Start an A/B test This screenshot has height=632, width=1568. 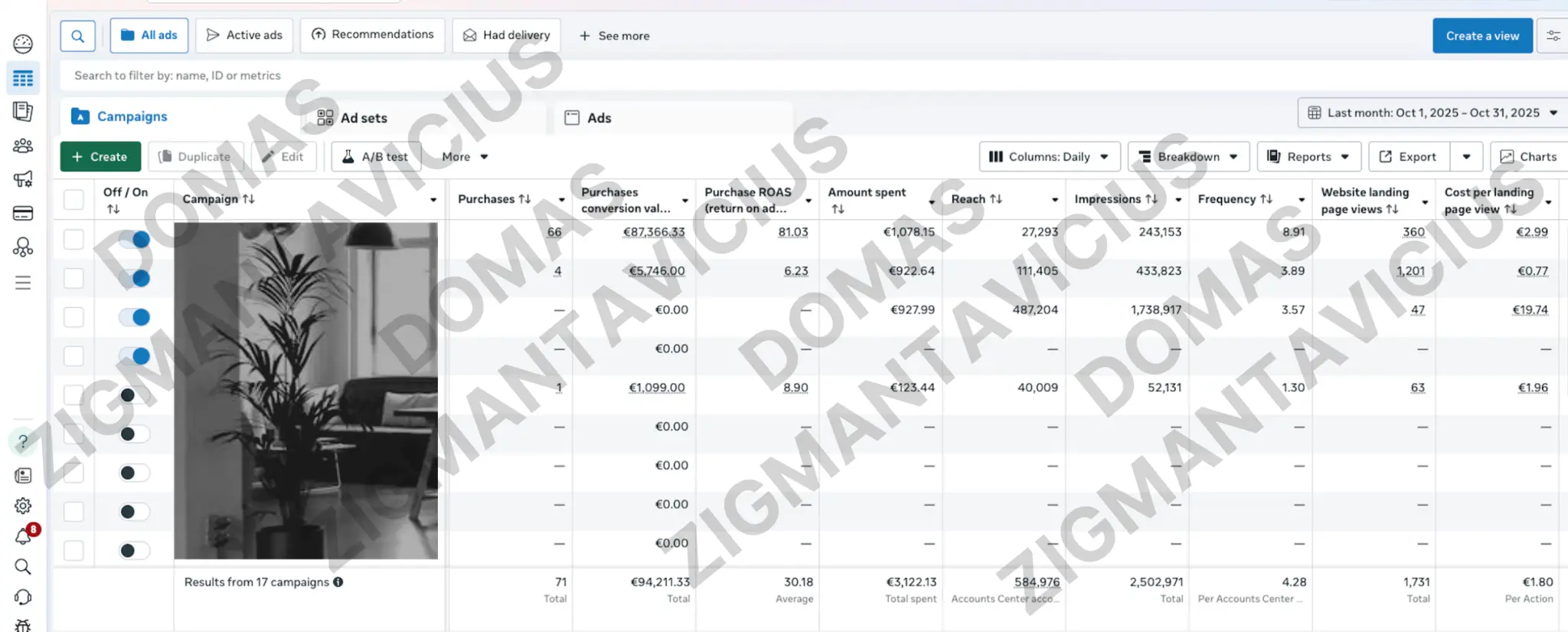click(x=376, y=156)
